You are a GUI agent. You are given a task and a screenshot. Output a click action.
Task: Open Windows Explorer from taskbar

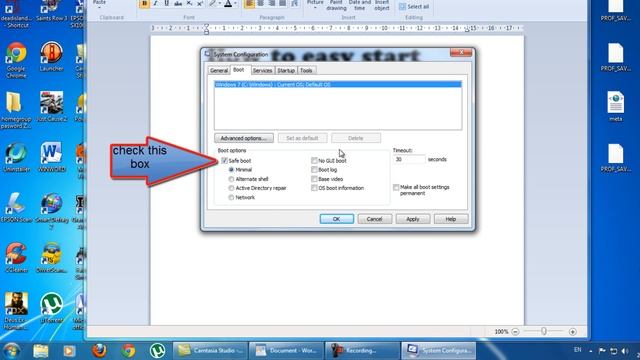pos(41,351)
